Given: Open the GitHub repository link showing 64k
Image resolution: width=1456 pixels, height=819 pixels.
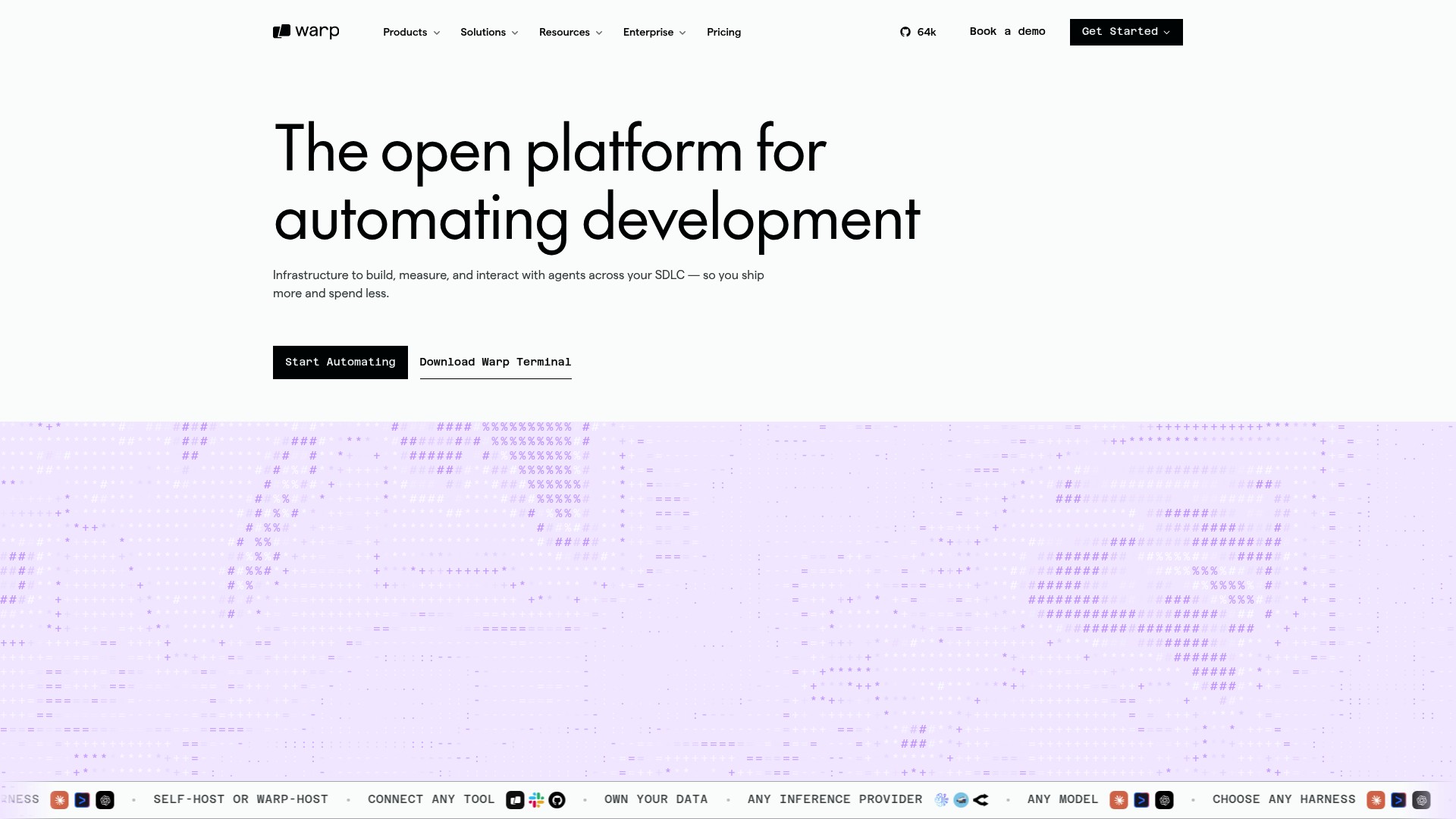Looking at the screenshot, I should (x=918, y=32).
